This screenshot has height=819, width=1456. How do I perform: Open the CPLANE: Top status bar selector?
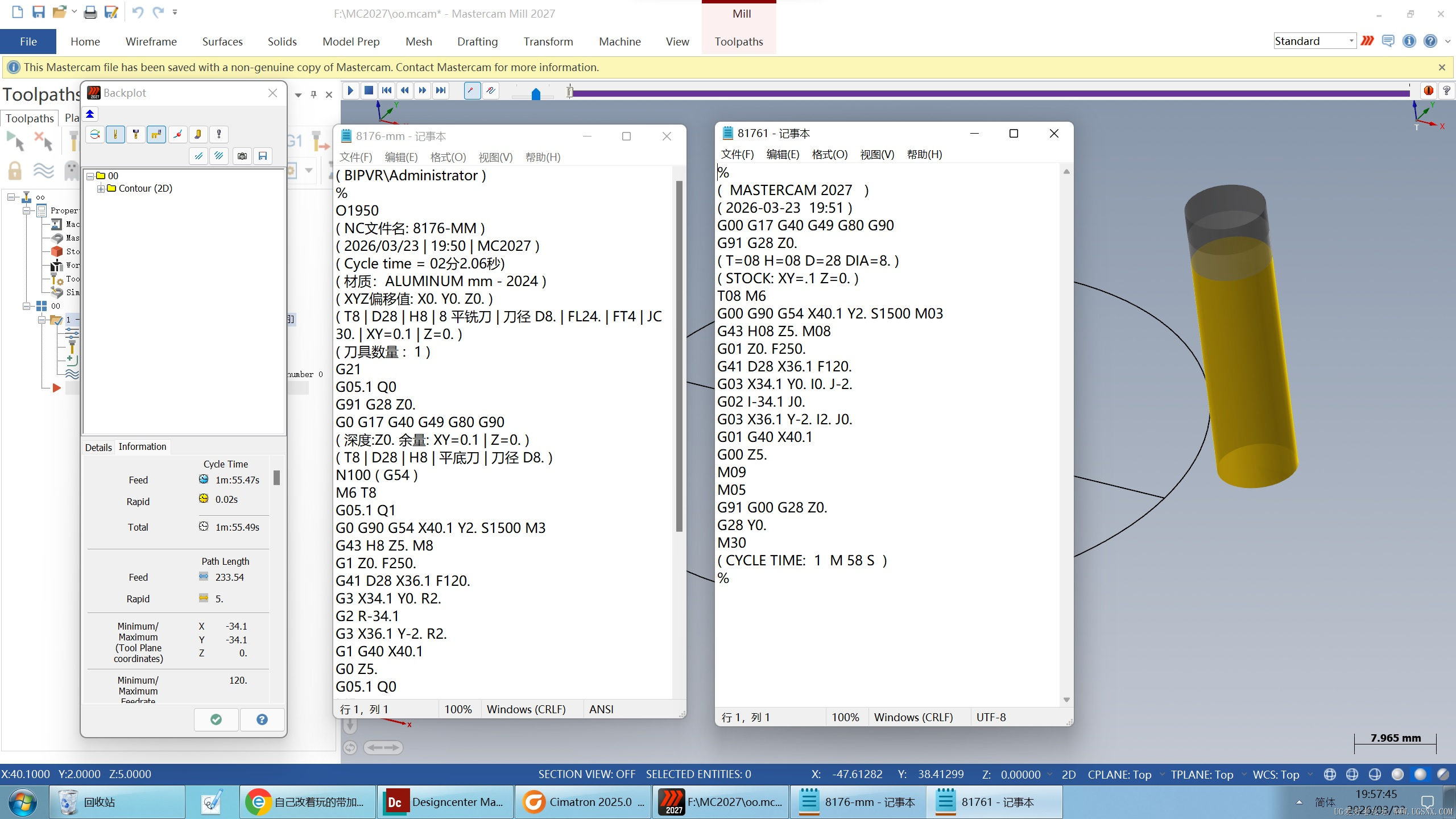point(1119,775)
